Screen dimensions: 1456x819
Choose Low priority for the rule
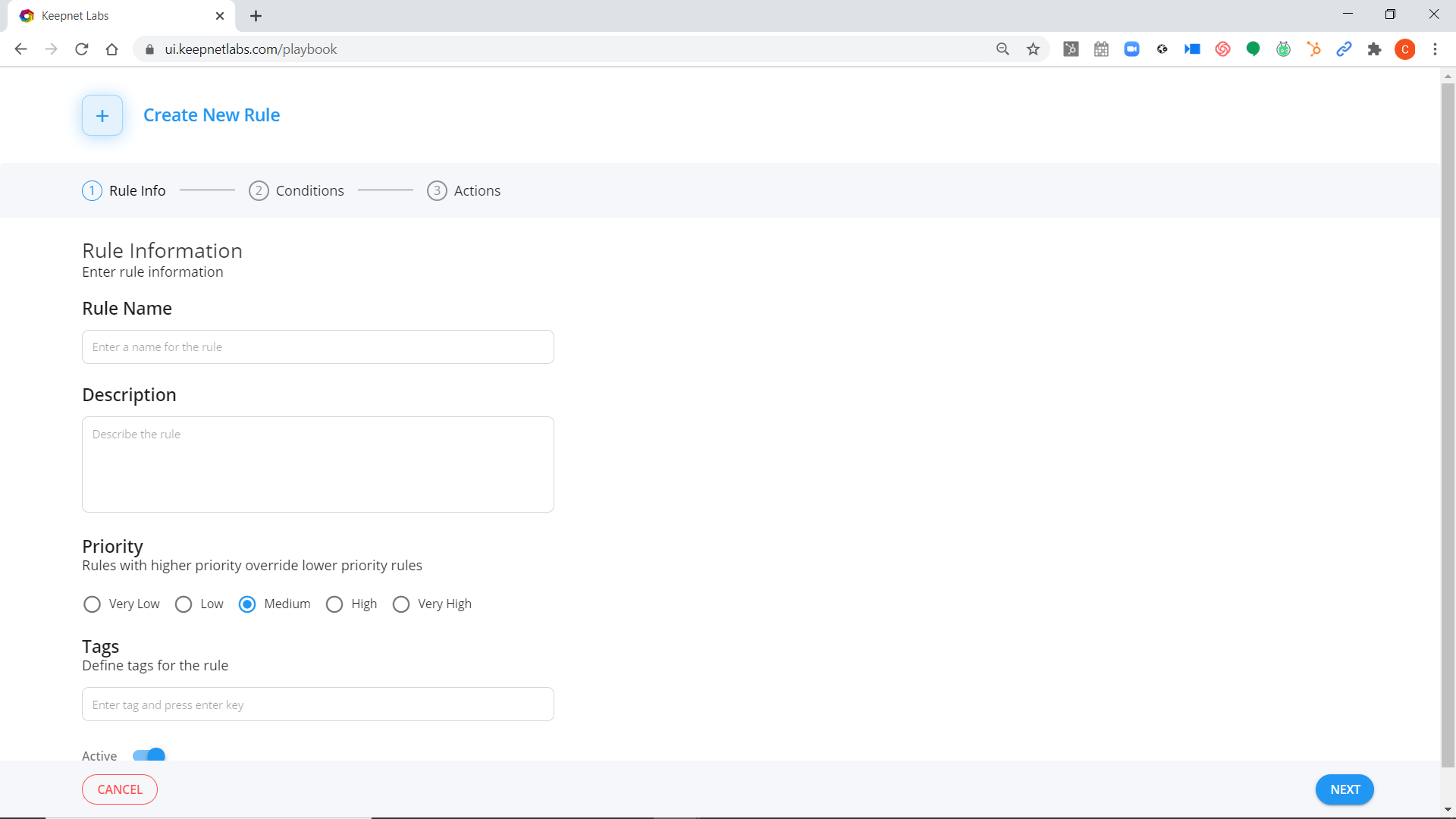point(183,604)
